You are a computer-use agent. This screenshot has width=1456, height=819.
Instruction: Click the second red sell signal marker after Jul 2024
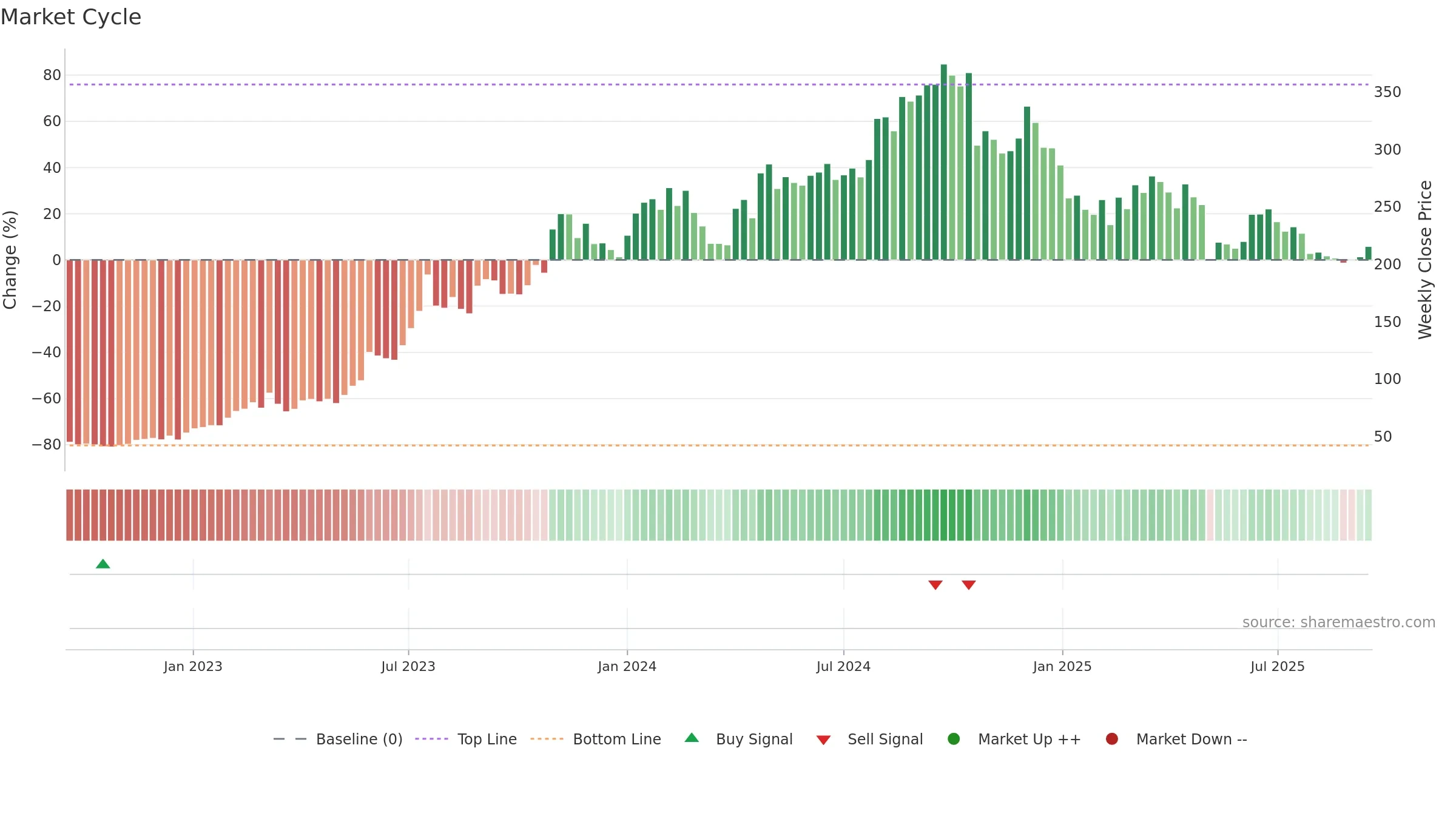click(969, 585)
